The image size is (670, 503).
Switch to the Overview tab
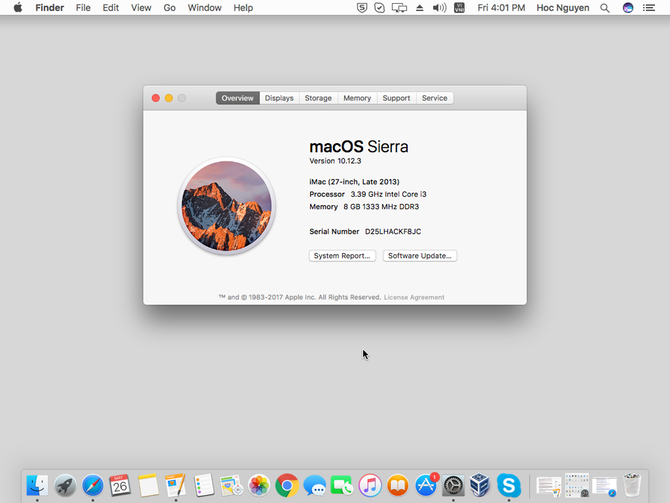tap(238, 98)
